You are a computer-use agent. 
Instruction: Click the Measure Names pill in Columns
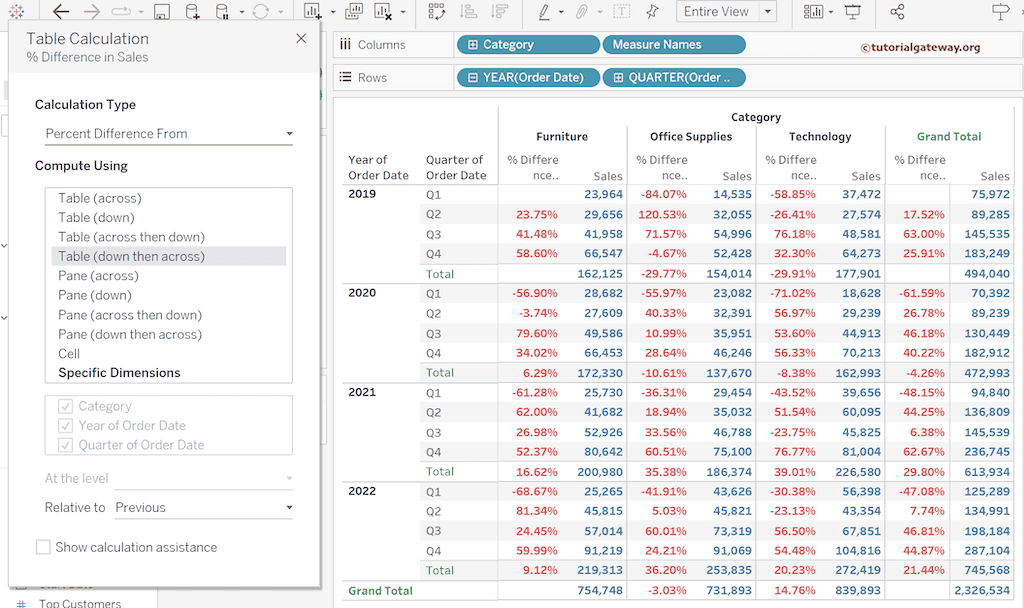[673, 45]
